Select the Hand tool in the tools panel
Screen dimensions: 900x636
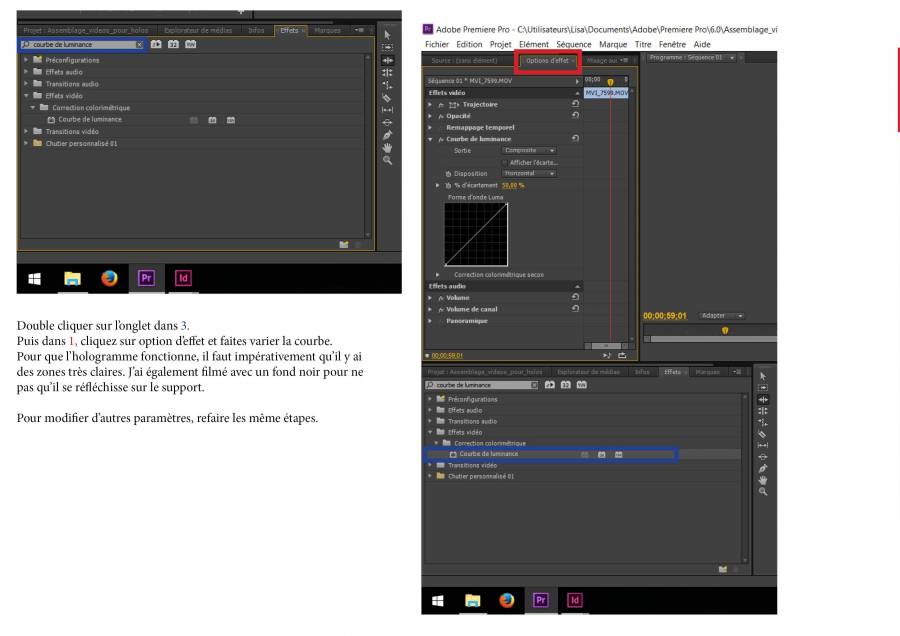click(x=763, y=481)
